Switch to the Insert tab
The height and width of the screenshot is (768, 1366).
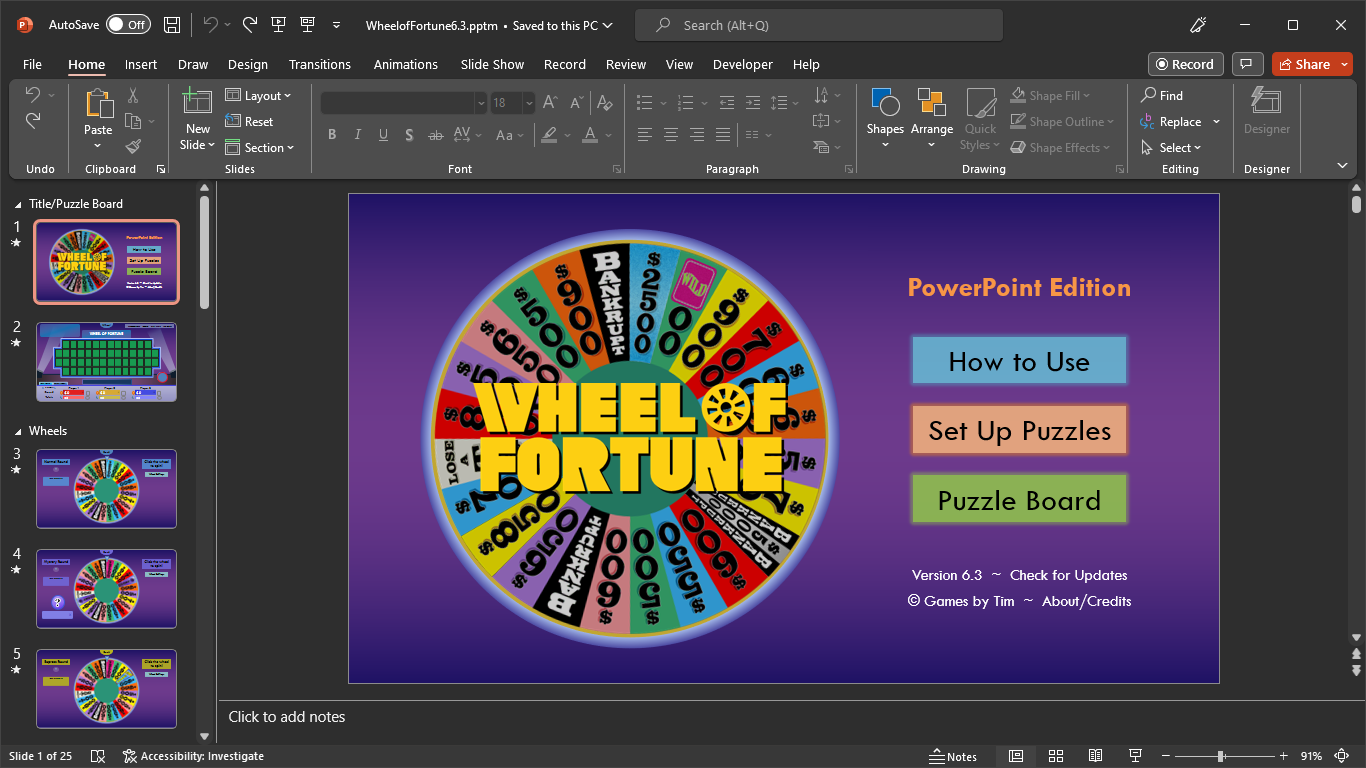[x=141, y=64]
